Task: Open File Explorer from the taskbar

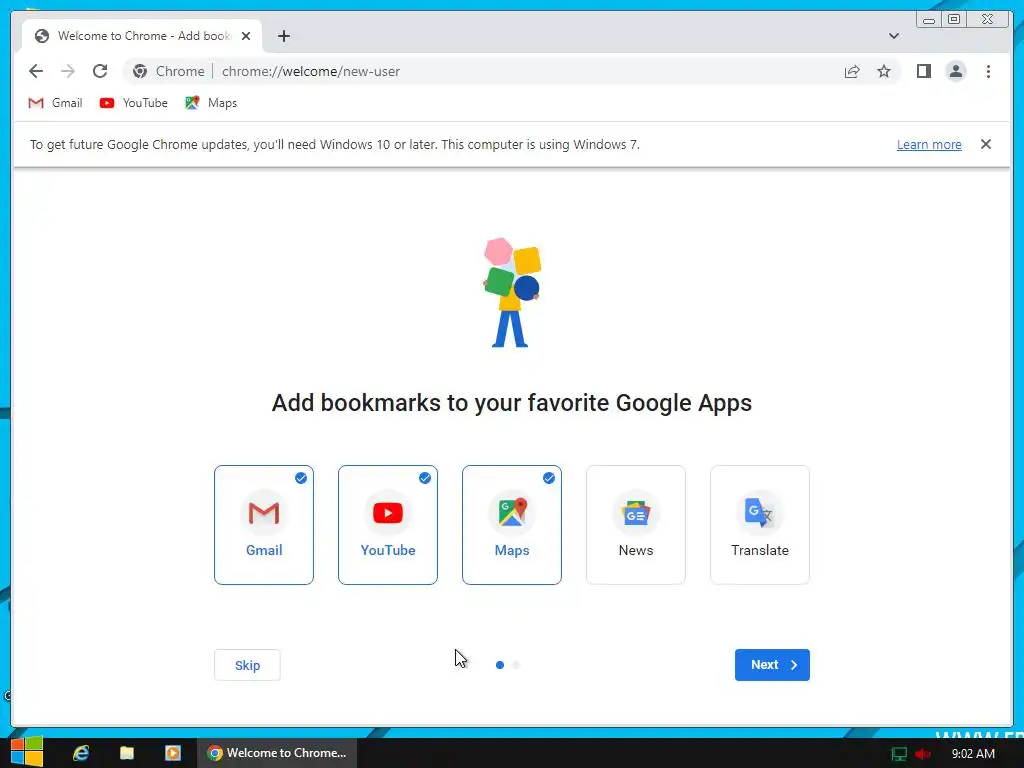Action: coord(127,753)
